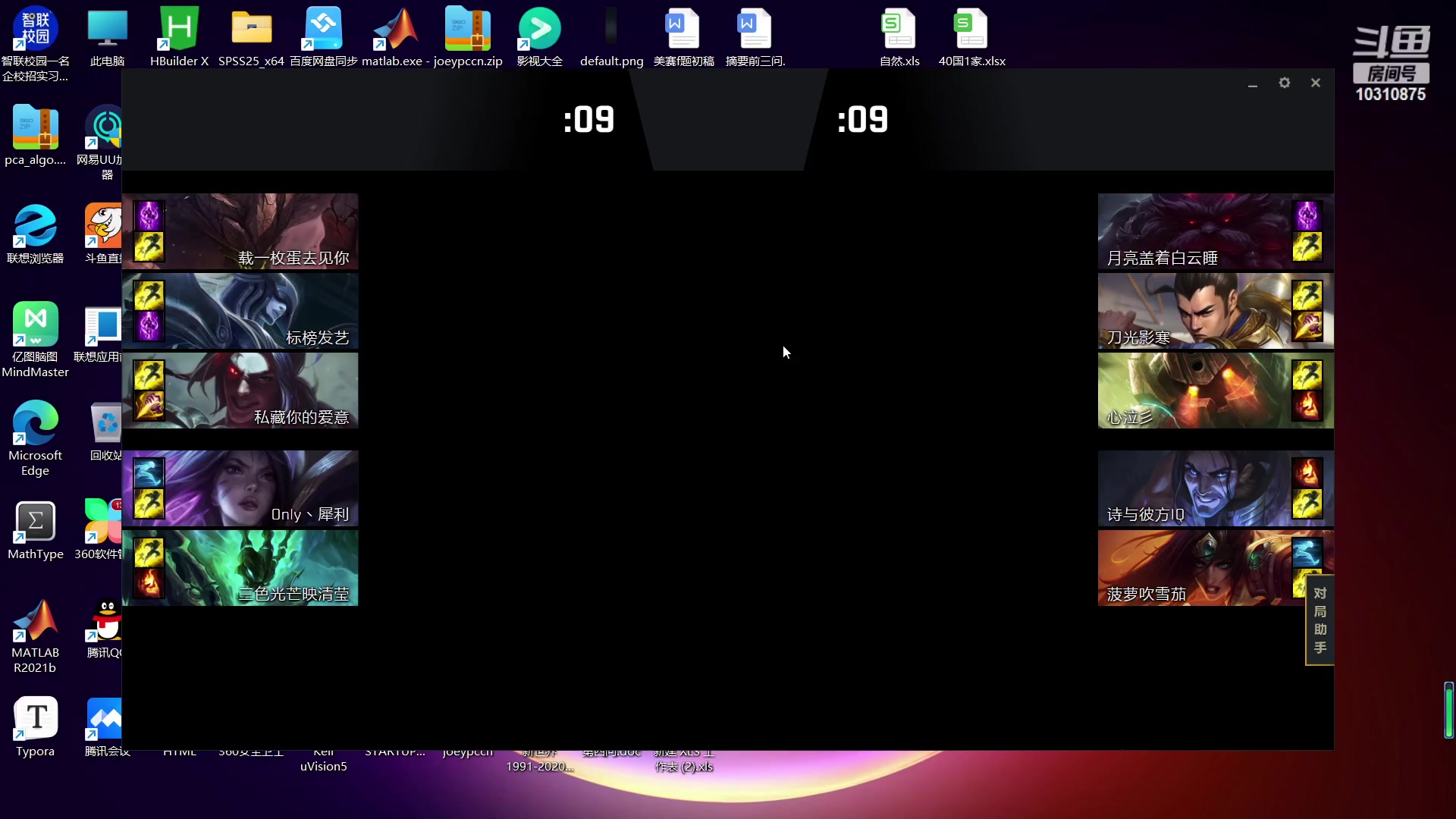
Task: Click the Ignite spell icon on 三色光芒映清莹 card
Action: tap(149, 583)
